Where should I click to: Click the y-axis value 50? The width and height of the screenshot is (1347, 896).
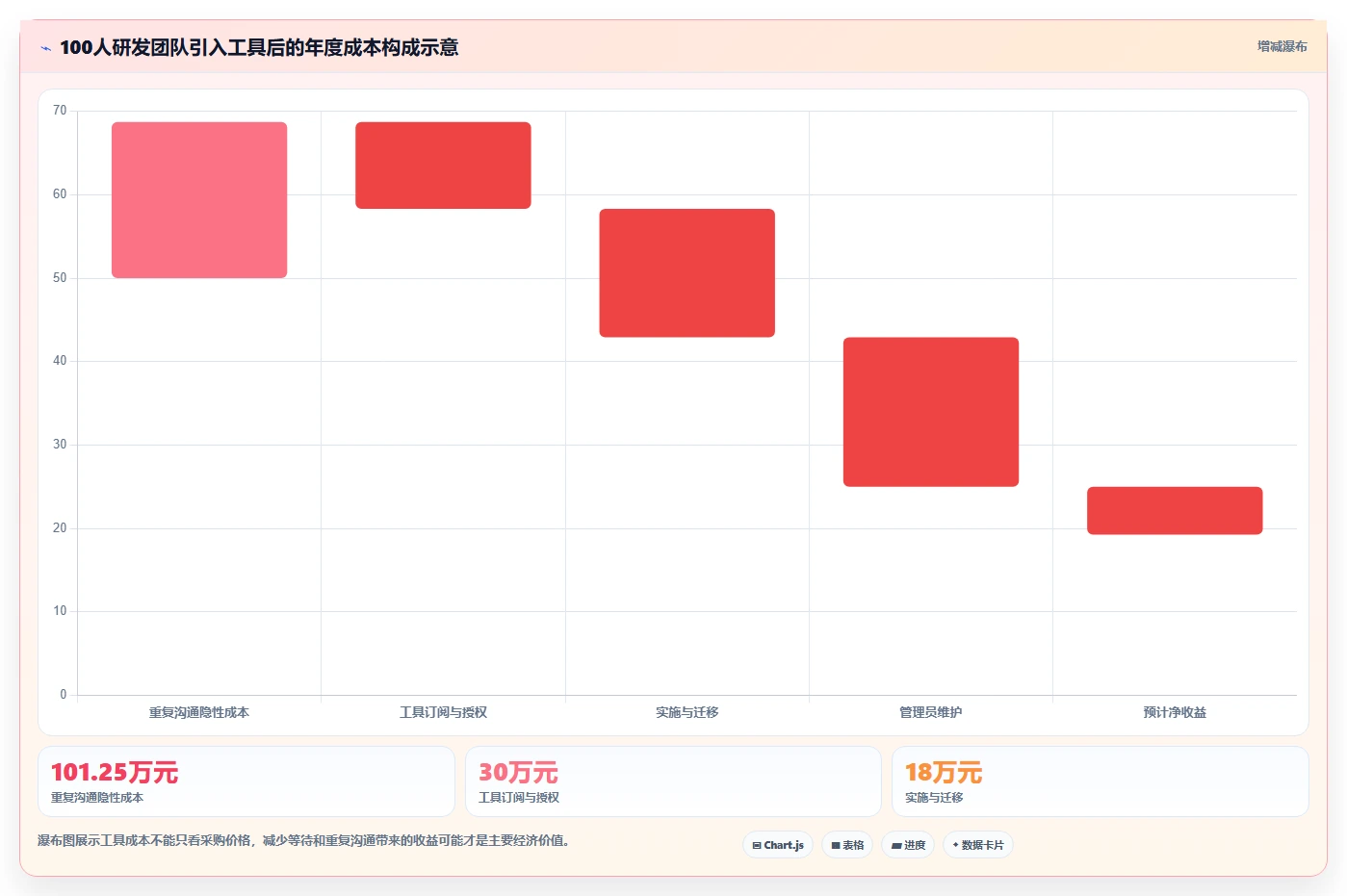[60, 278]
